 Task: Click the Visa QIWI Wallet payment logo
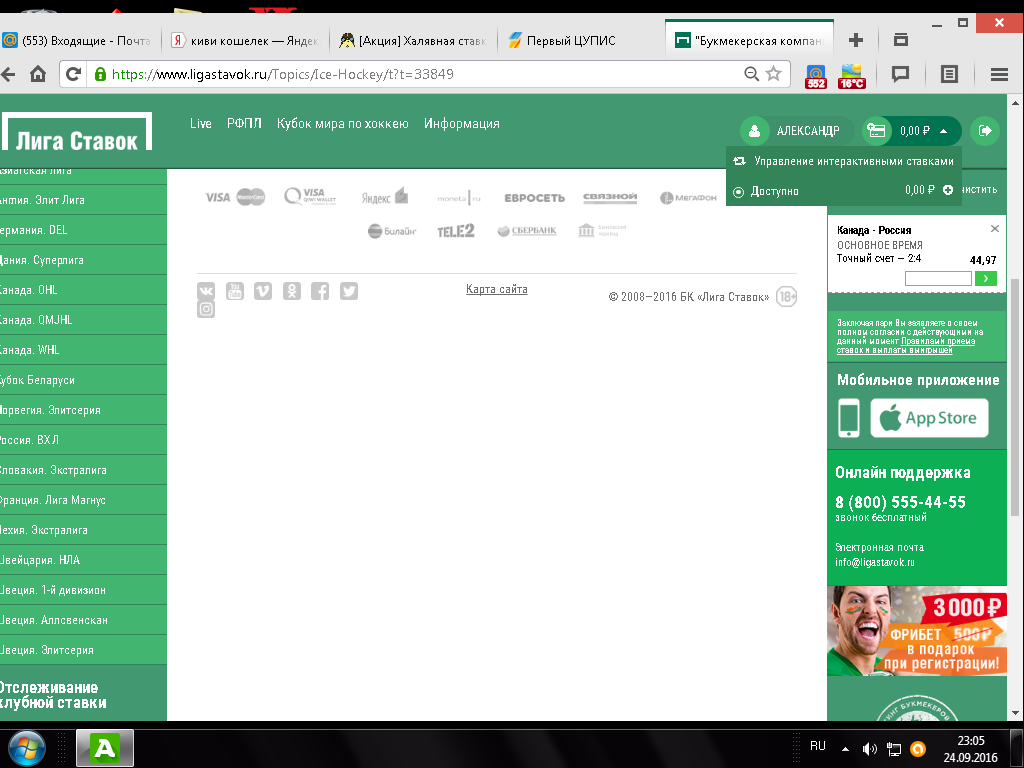[x=310, y=196]
